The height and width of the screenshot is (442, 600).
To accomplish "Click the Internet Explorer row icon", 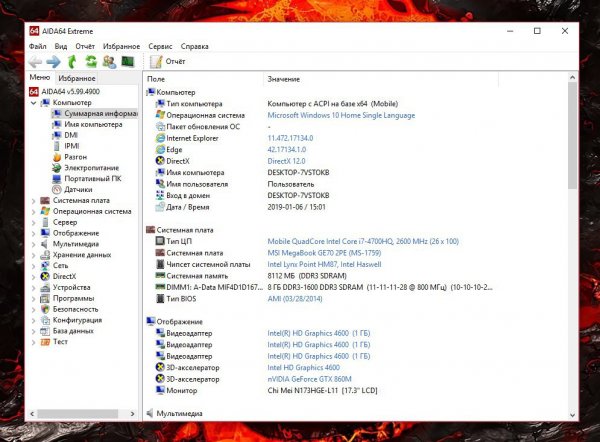I will 160,138.
